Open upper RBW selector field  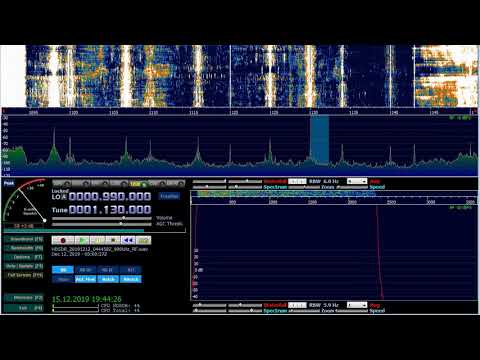click(x=297, y=181)
